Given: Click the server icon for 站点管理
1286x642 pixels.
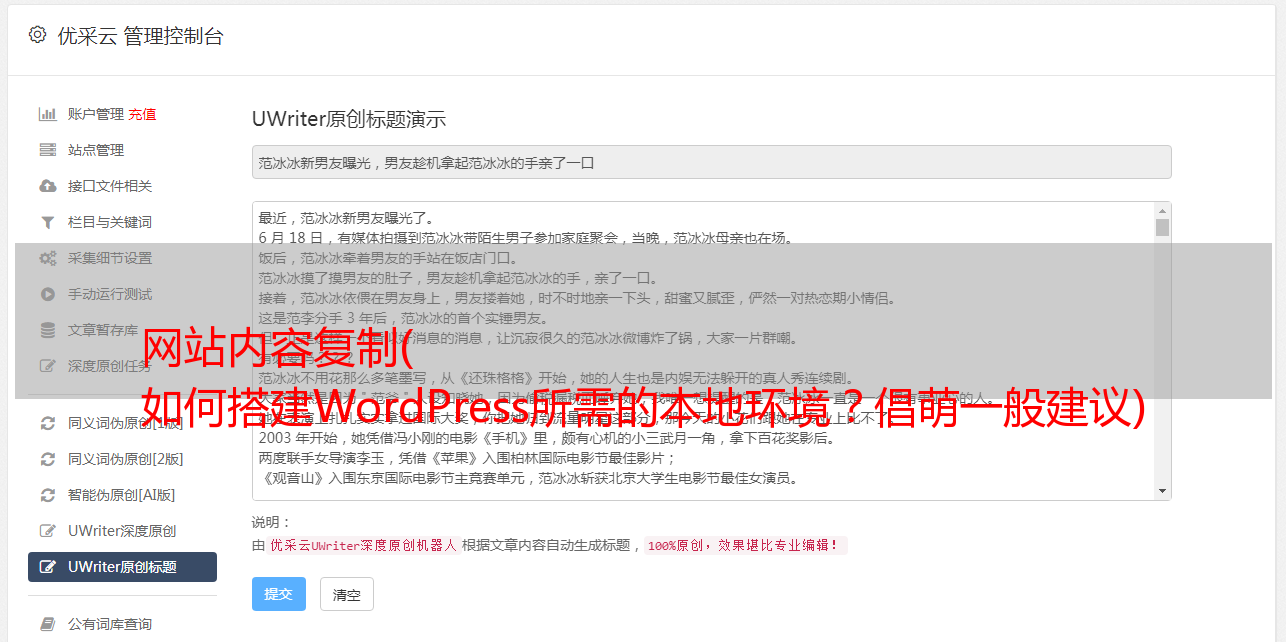Looking at the screenshot, I should coord(47,150).
